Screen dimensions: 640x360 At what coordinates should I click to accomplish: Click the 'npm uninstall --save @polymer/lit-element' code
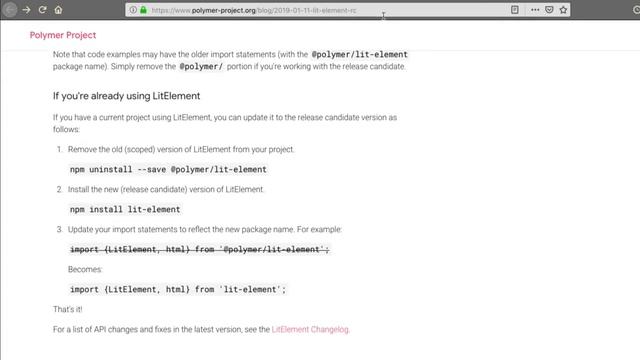[x=168, y=169]
